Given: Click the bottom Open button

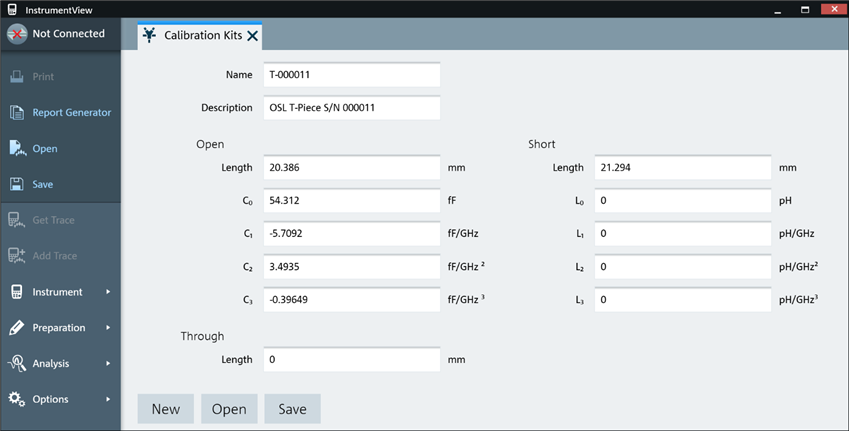Looking at the screenshot, I should [229, 409].
